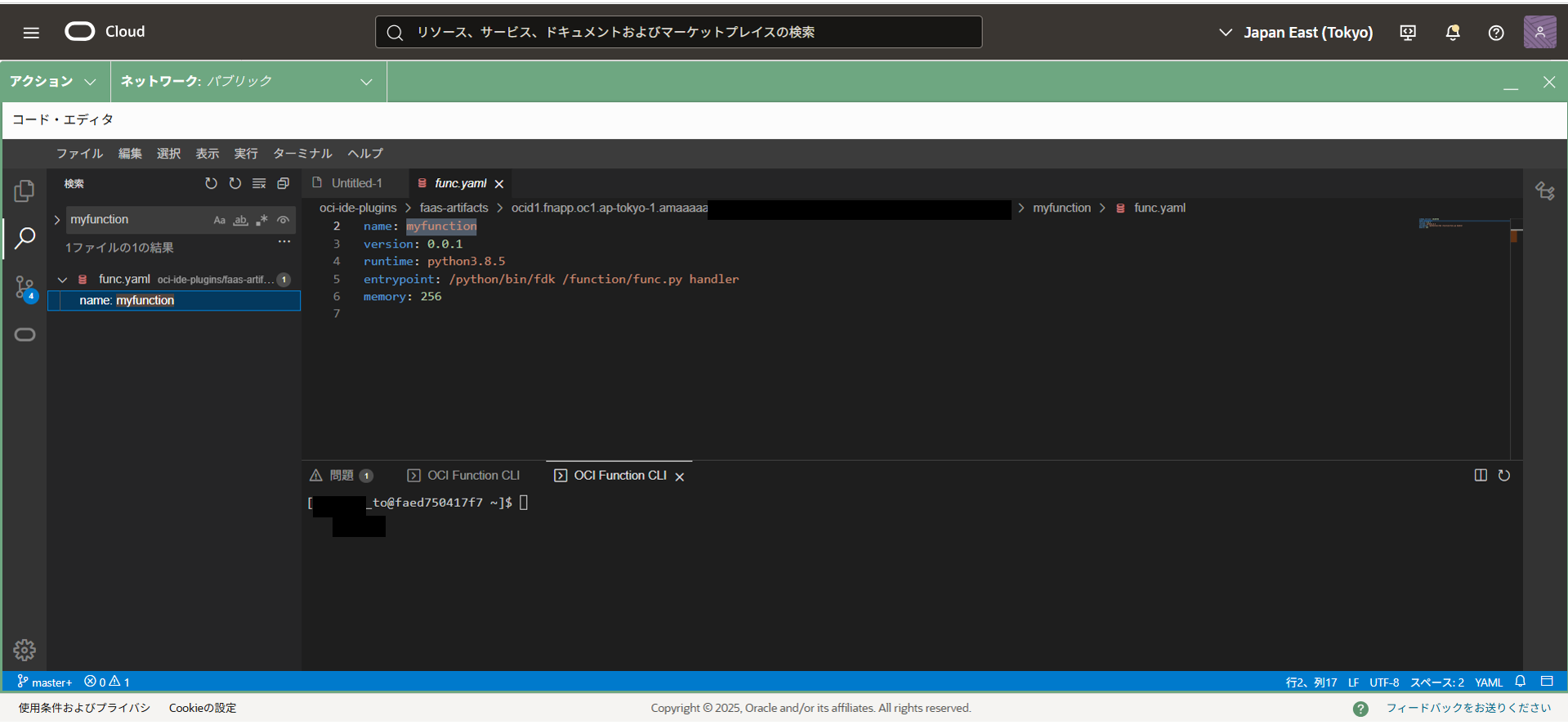The width and height of the screenshot is (1568, 725).
Task: Click the Cookieの設定 link
Action: (x=203, y=708)
